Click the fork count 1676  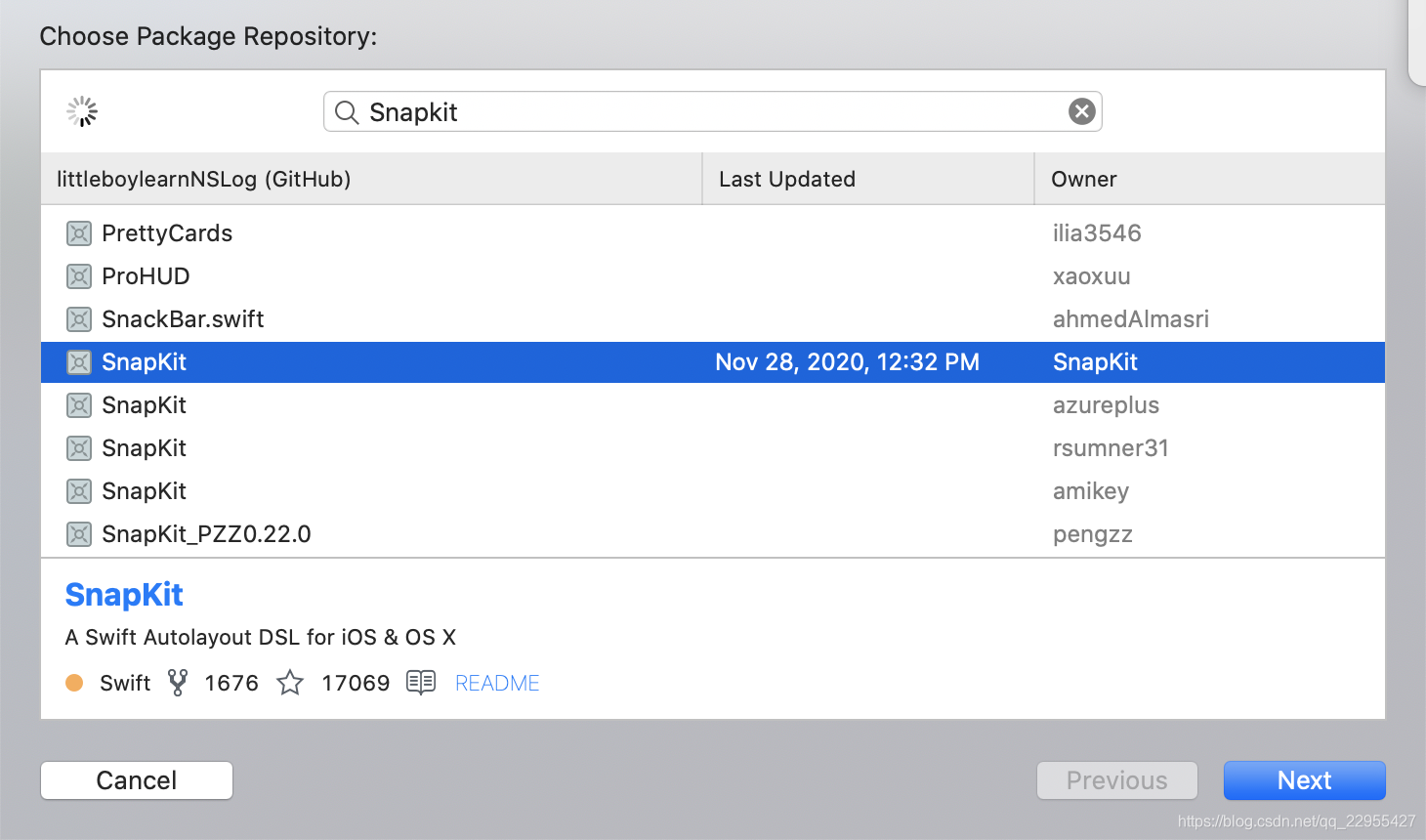[x=231, y=683]
